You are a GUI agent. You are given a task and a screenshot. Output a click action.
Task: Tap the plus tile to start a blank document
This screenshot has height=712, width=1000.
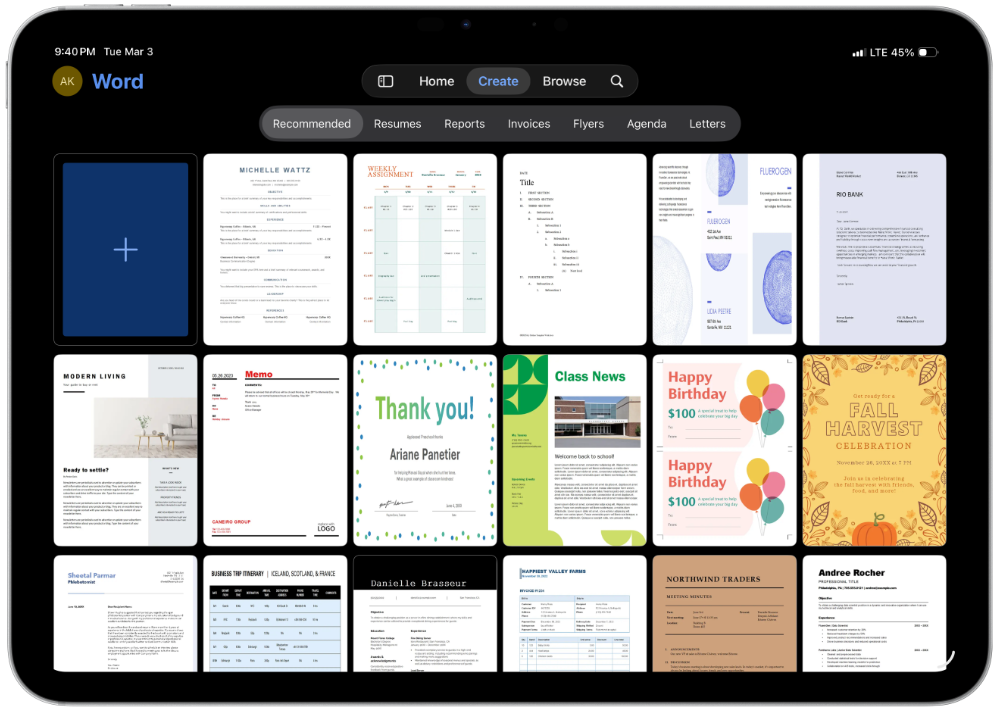click(124, 249)
